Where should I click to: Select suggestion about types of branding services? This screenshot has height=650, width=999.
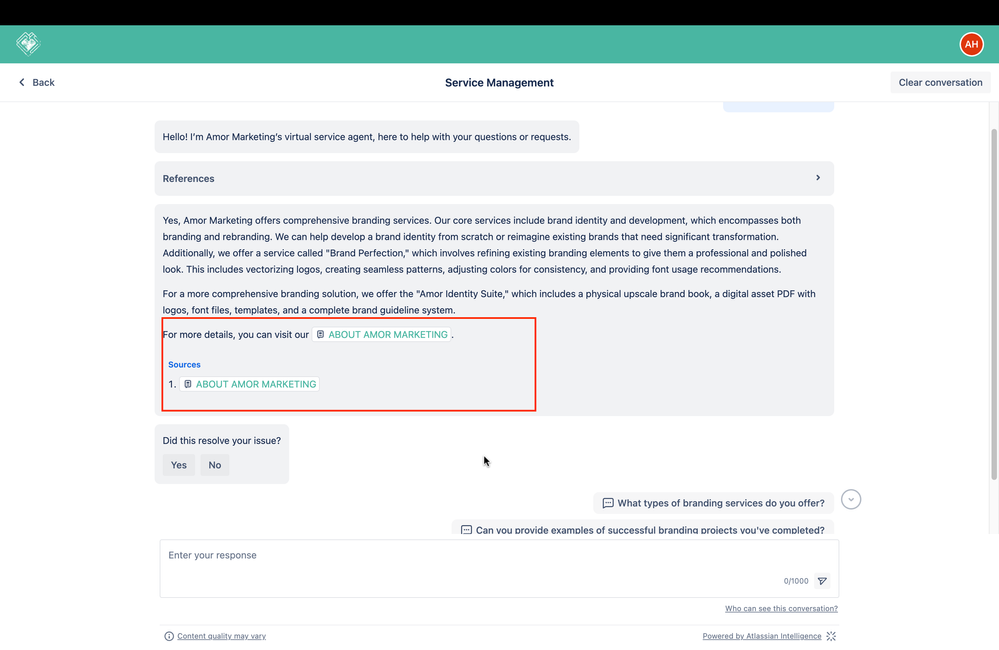coord(713,503)
